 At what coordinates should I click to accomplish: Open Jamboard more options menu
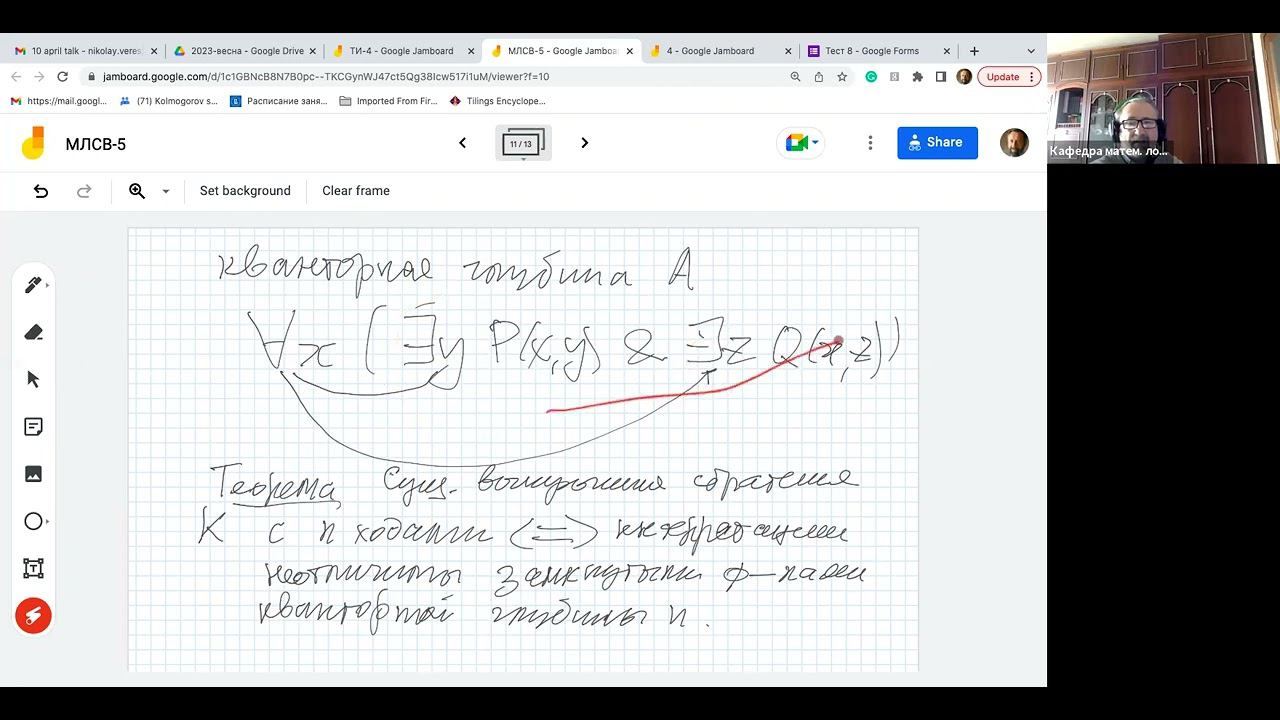870,143
